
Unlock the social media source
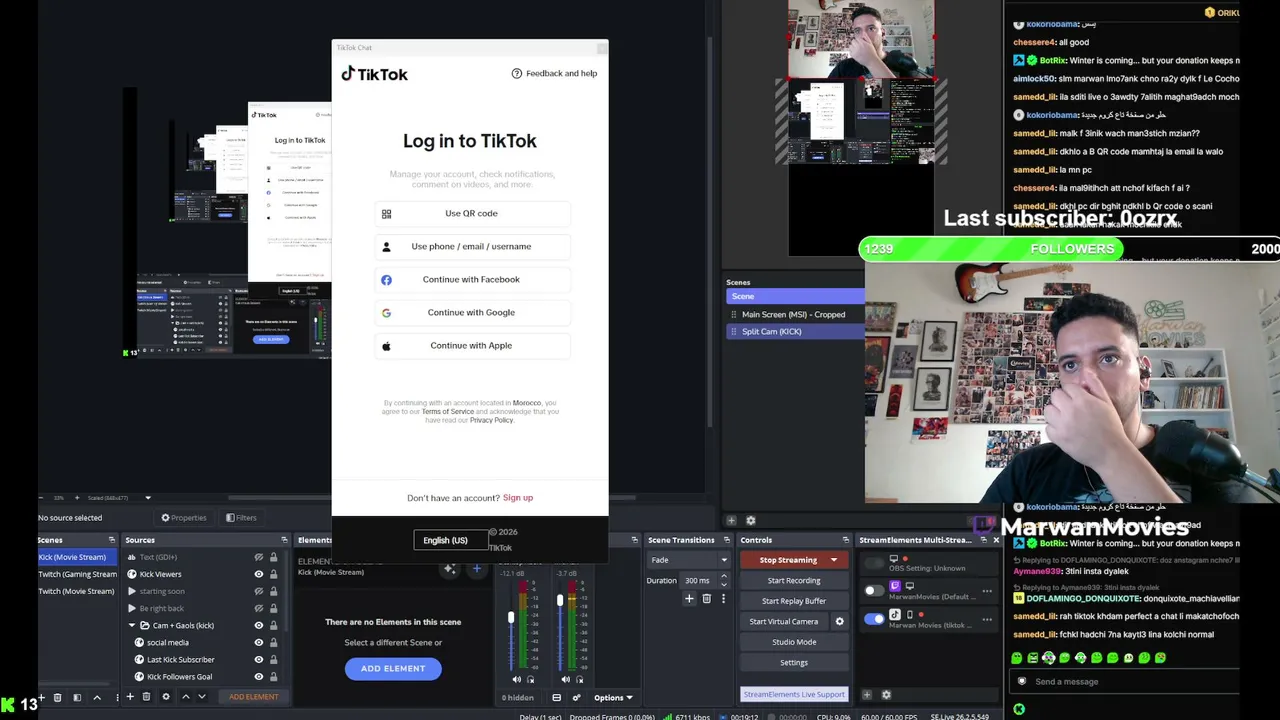(x=273, y=642)
